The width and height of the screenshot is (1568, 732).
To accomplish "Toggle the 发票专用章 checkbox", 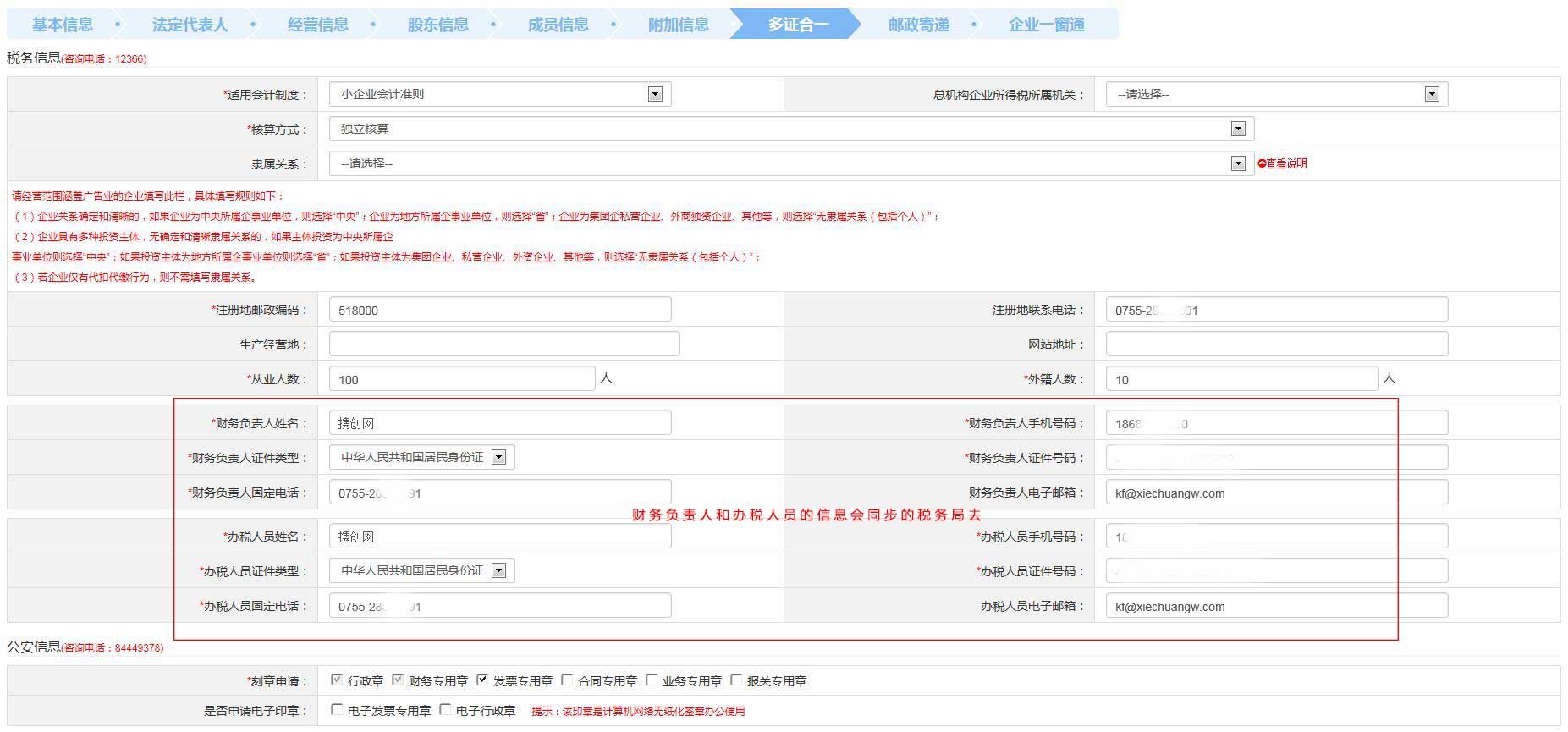I will tap(482, 680).
